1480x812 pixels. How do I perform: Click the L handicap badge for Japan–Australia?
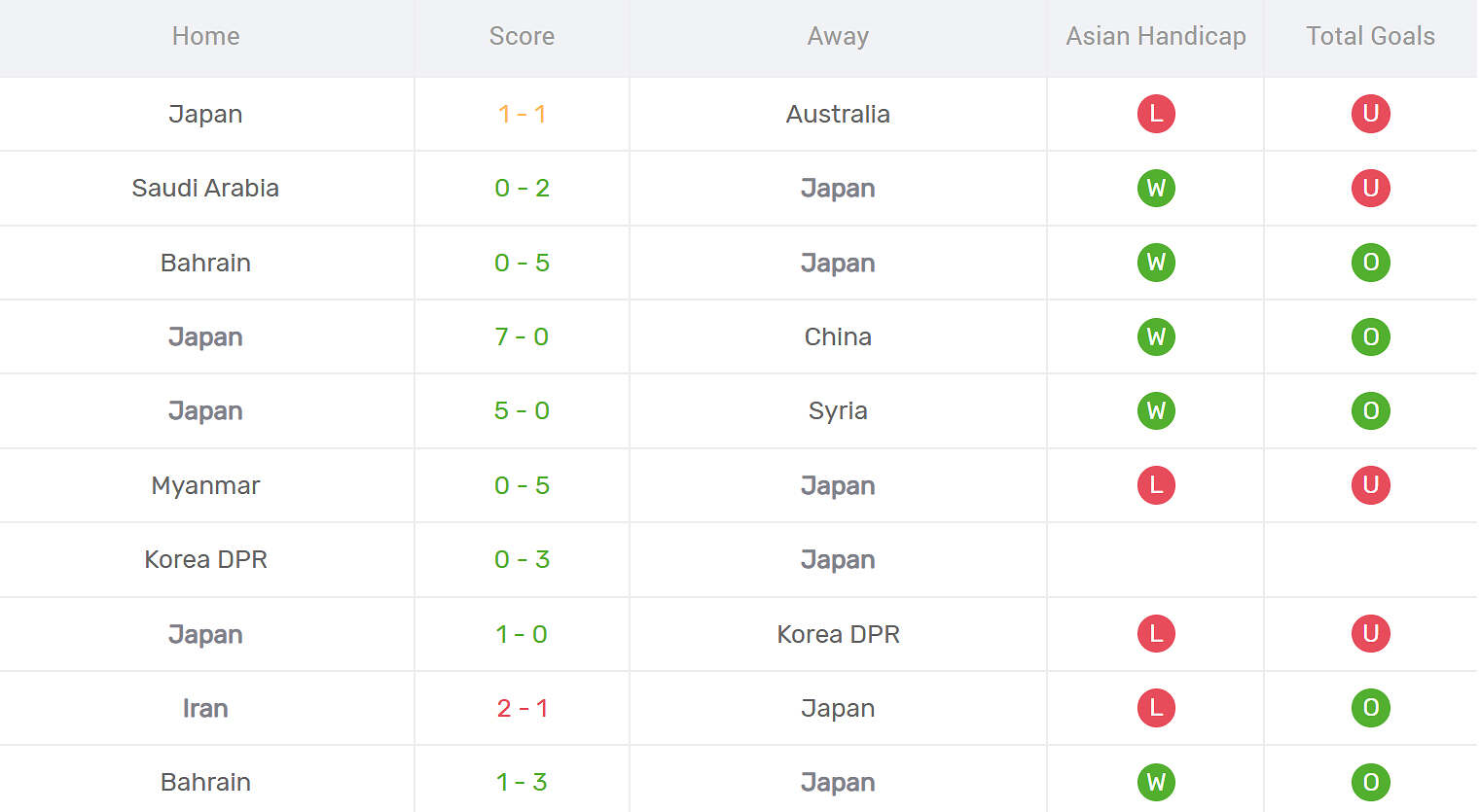tap(1156, 114)
